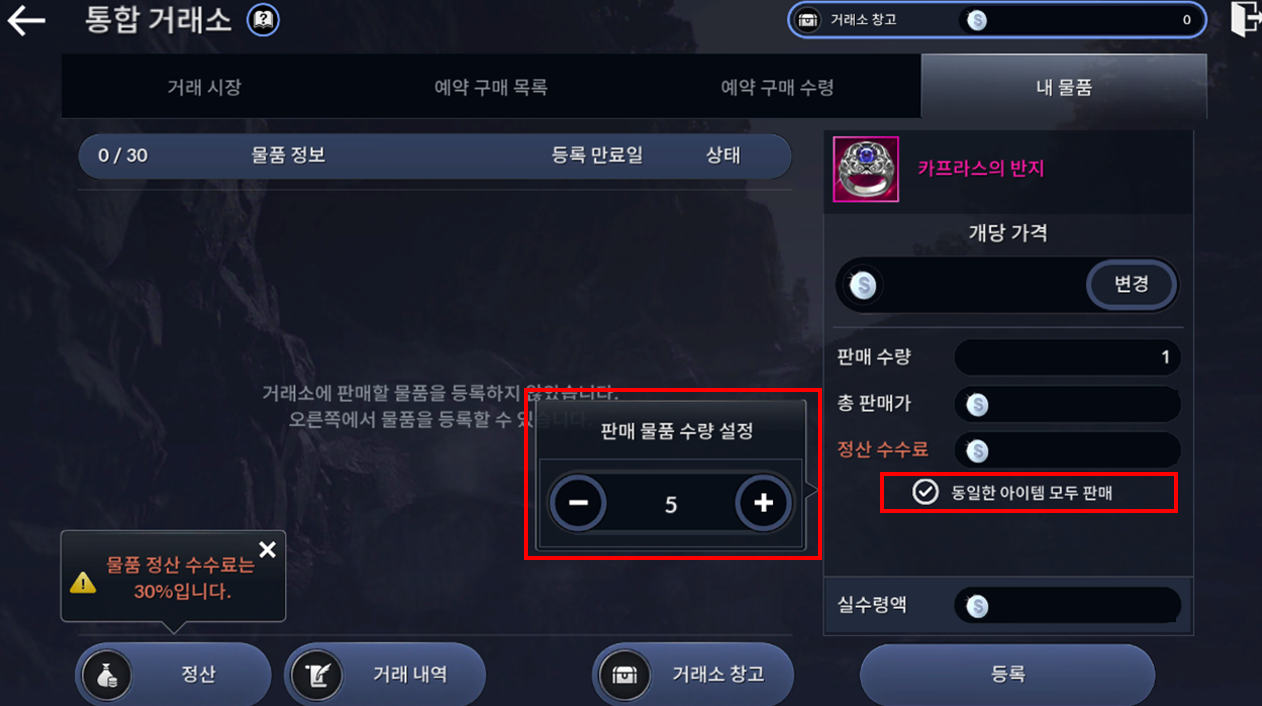
Task: Select the 예약 구매 수령 tab
Action: [777, 87]
